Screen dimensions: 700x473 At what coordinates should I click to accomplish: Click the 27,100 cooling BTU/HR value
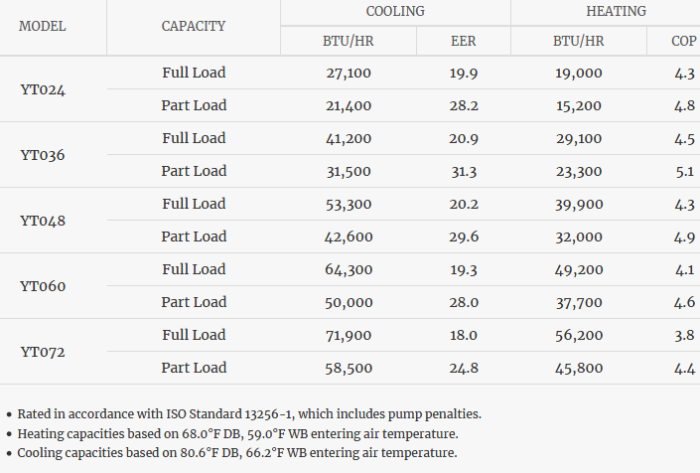(x=349, y=73)
